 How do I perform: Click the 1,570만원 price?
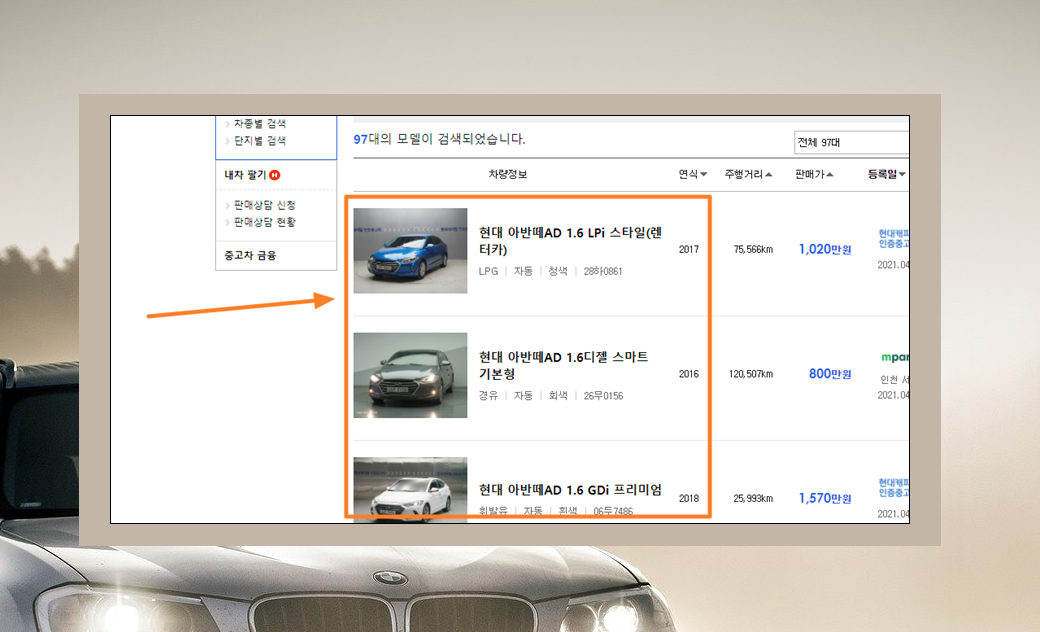[x=824, y=498]
